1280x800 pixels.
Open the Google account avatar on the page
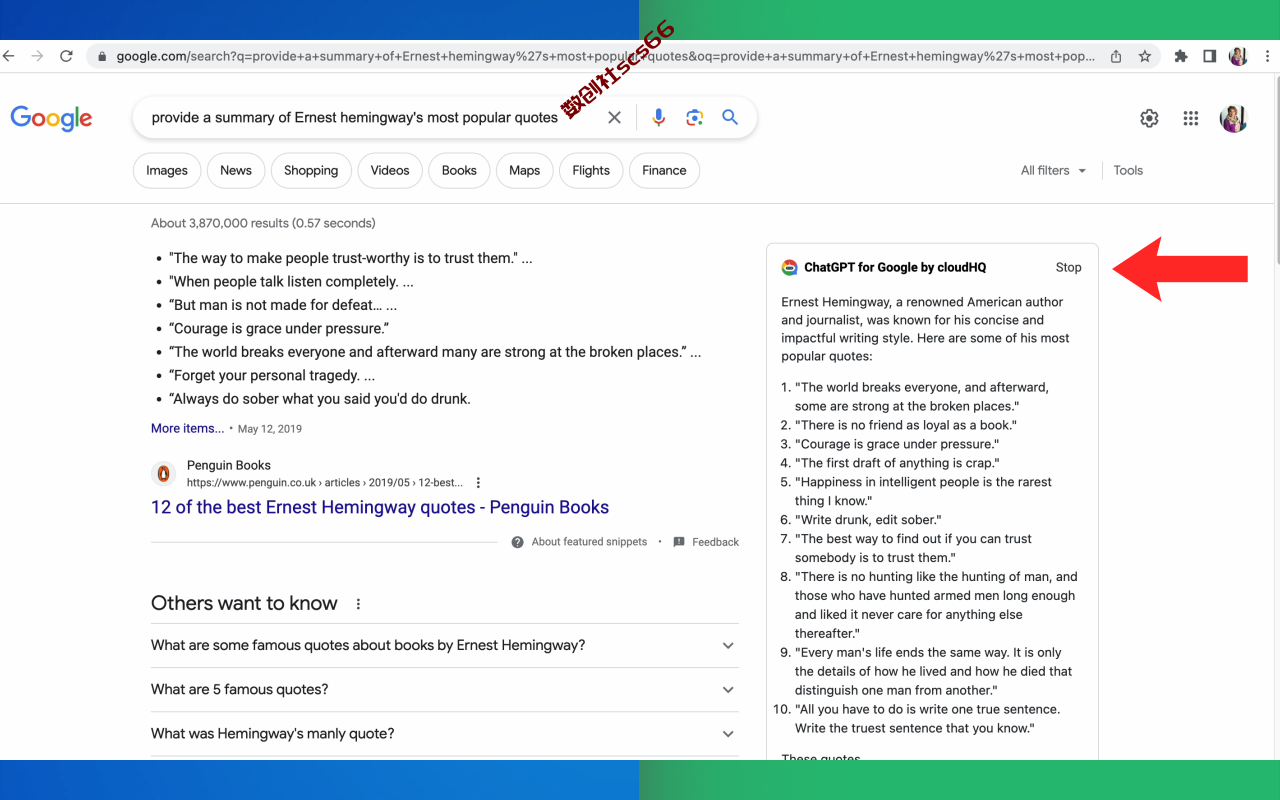click(x=1234, y=119)
